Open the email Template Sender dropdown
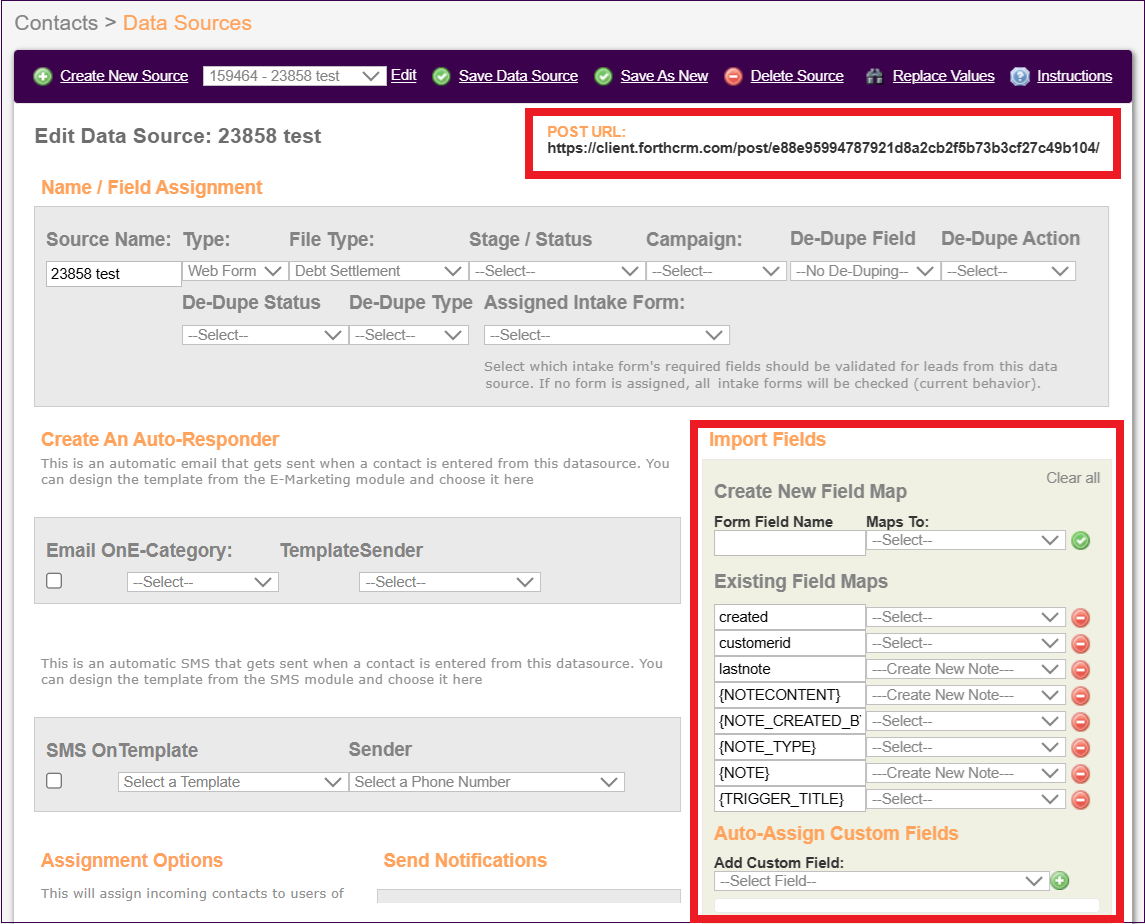This screenshot has width=1145, height=924. click(x=450, y=582)
